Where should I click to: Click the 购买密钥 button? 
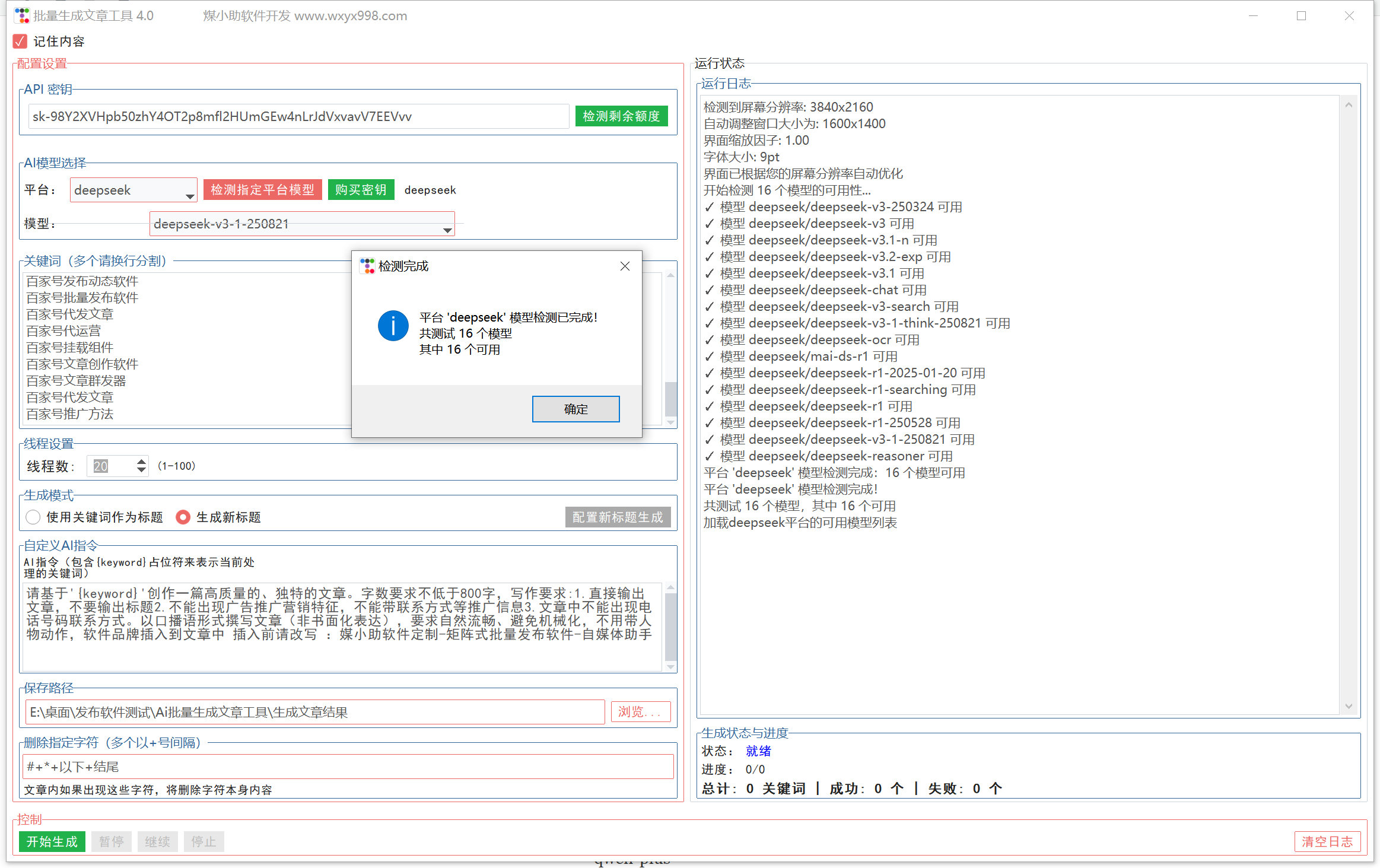point(361,190)
